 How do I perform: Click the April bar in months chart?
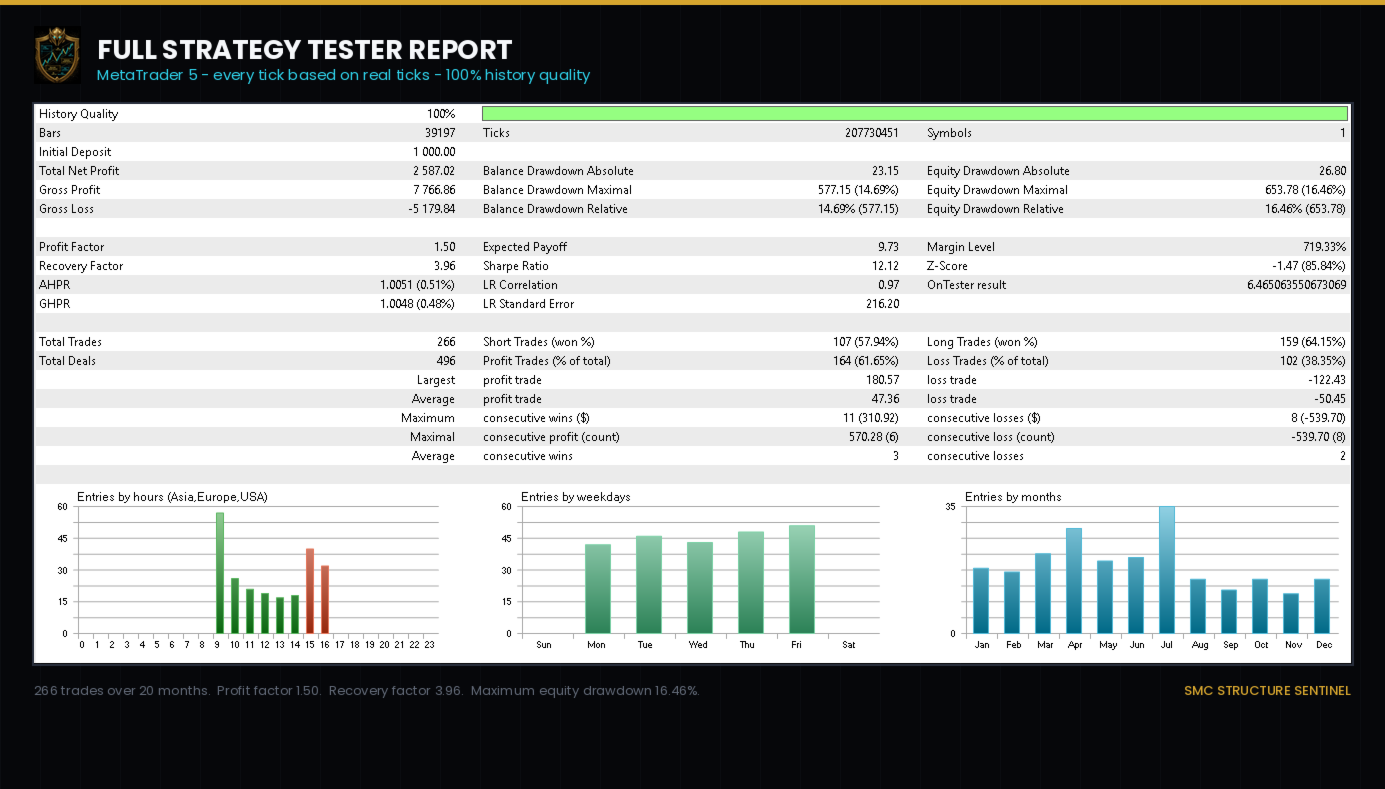[1074, 581]
